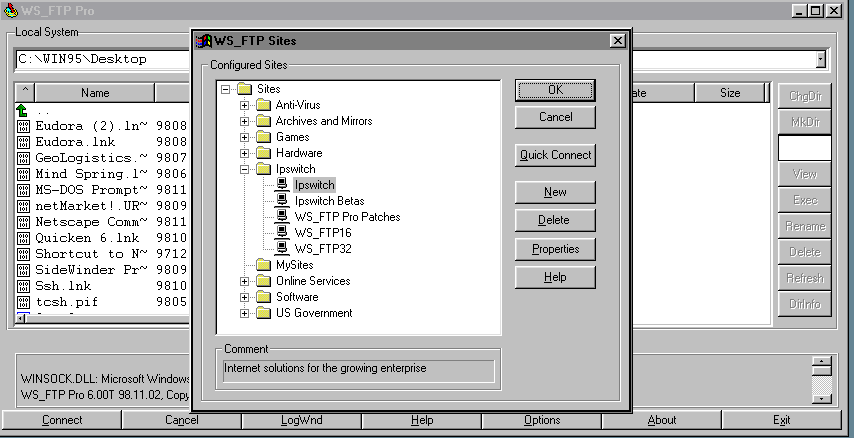Open LogWnd from the bottom bar
The width and height of the screenshot is (854, 438).
(x=301, y=420)
